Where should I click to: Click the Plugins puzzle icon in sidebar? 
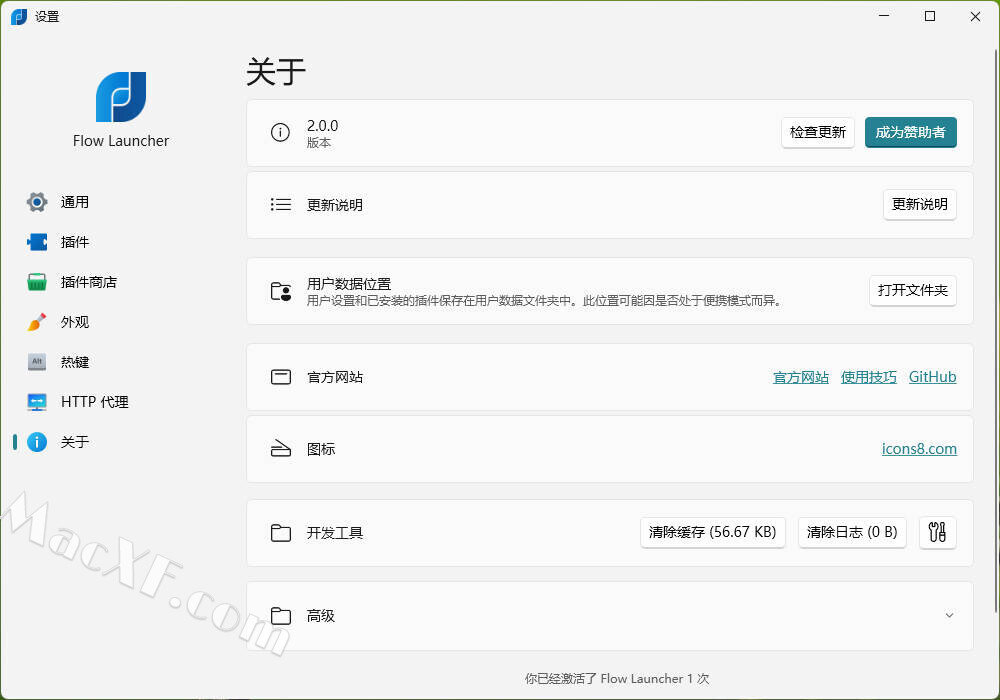coord(37,242)
